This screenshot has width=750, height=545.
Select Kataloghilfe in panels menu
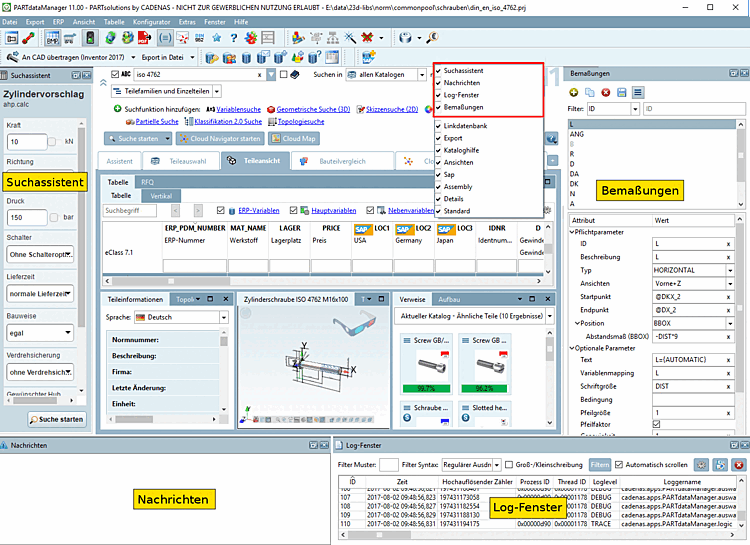tap(461, 150)
